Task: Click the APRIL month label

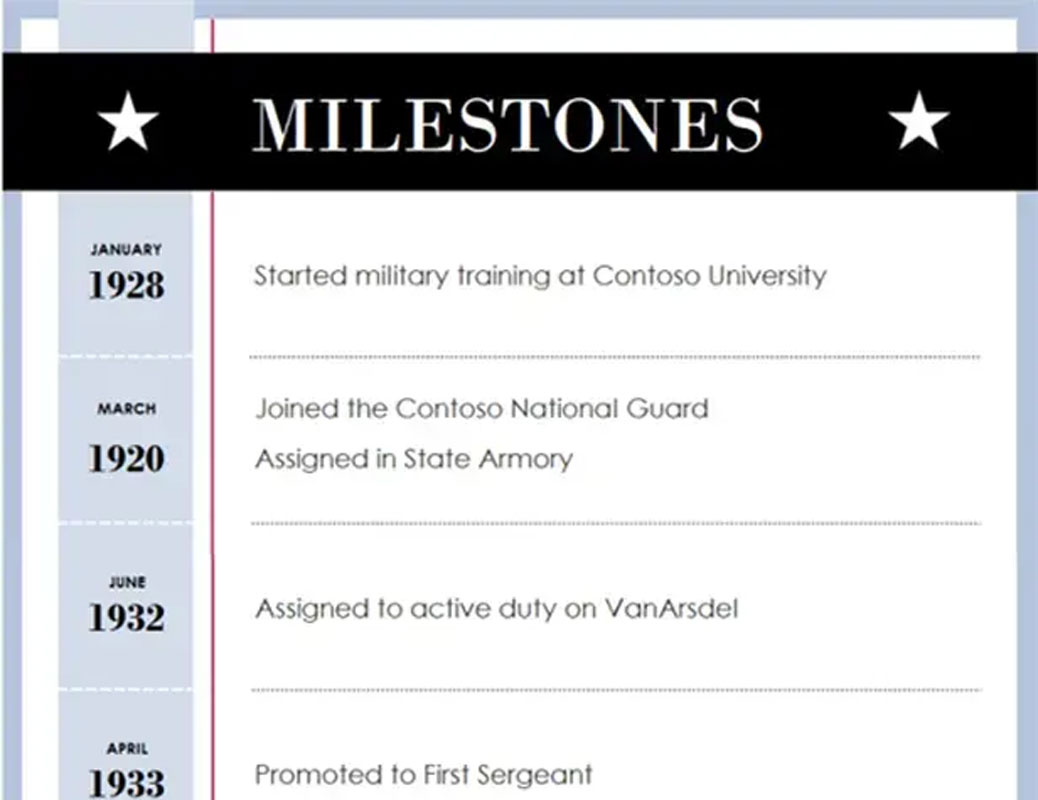Action: (x=126, y=748)
